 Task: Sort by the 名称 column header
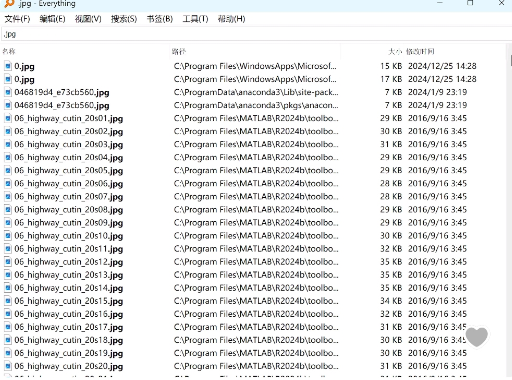pyautogui.click(x=9, y=51)
